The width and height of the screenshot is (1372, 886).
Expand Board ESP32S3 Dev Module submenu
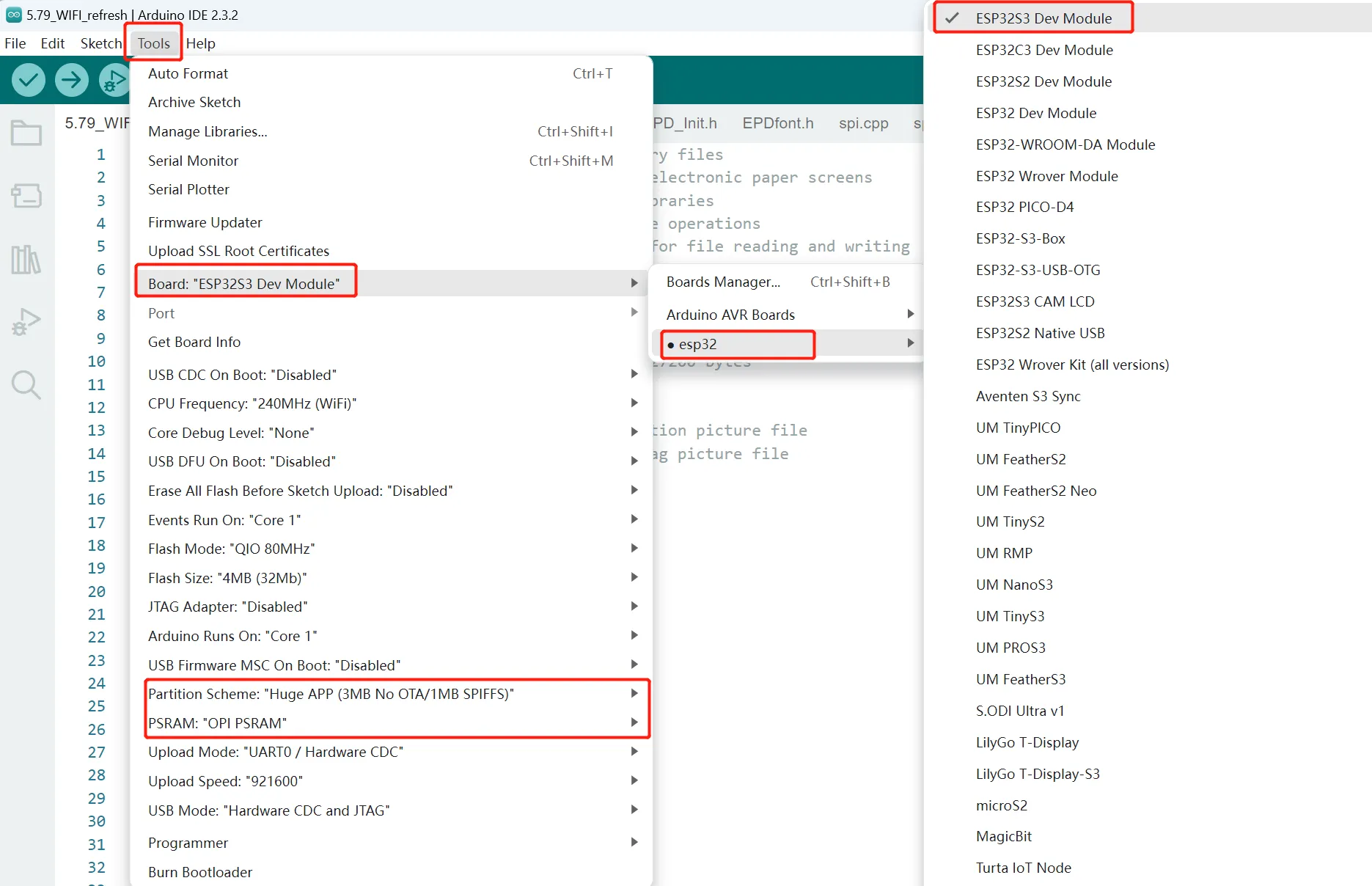391,283
